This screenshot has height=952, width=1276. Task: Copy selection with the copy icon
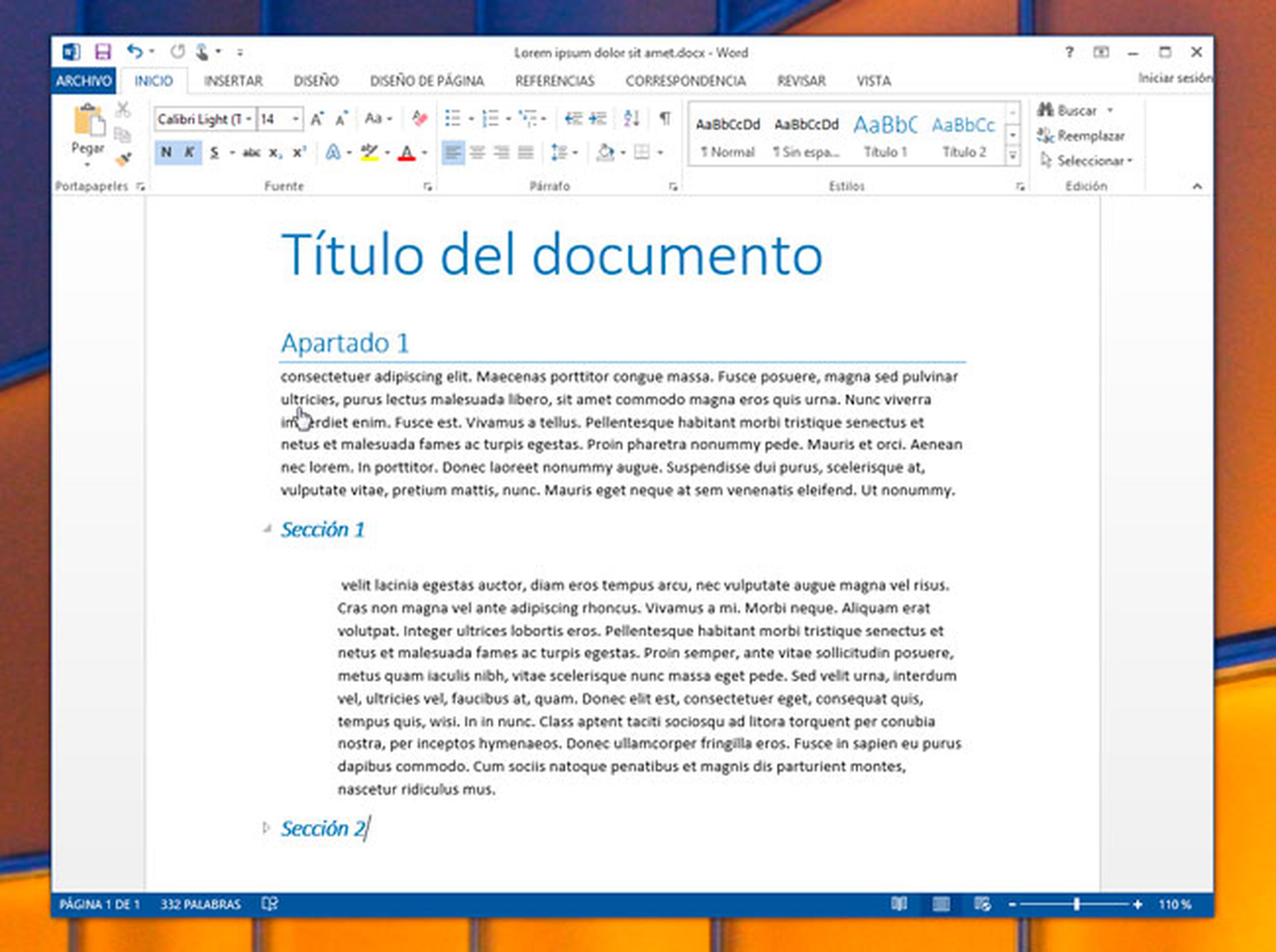[x=122, y=135]
